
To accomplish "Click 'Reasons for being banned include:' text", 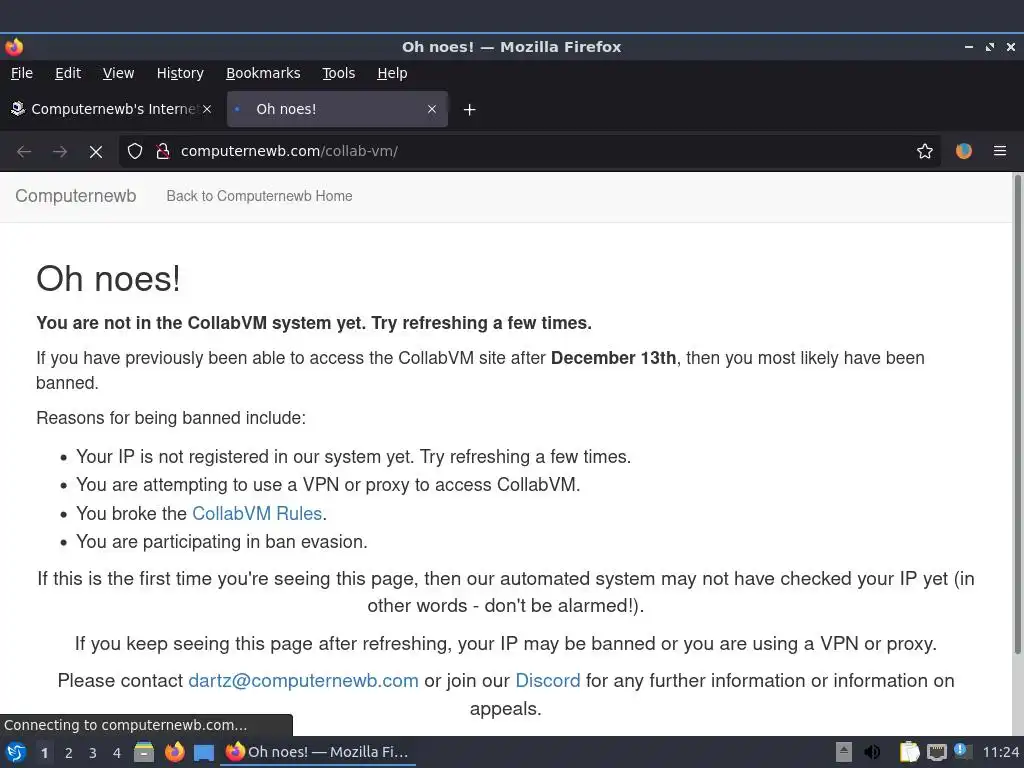I will (x=170, y=418).
